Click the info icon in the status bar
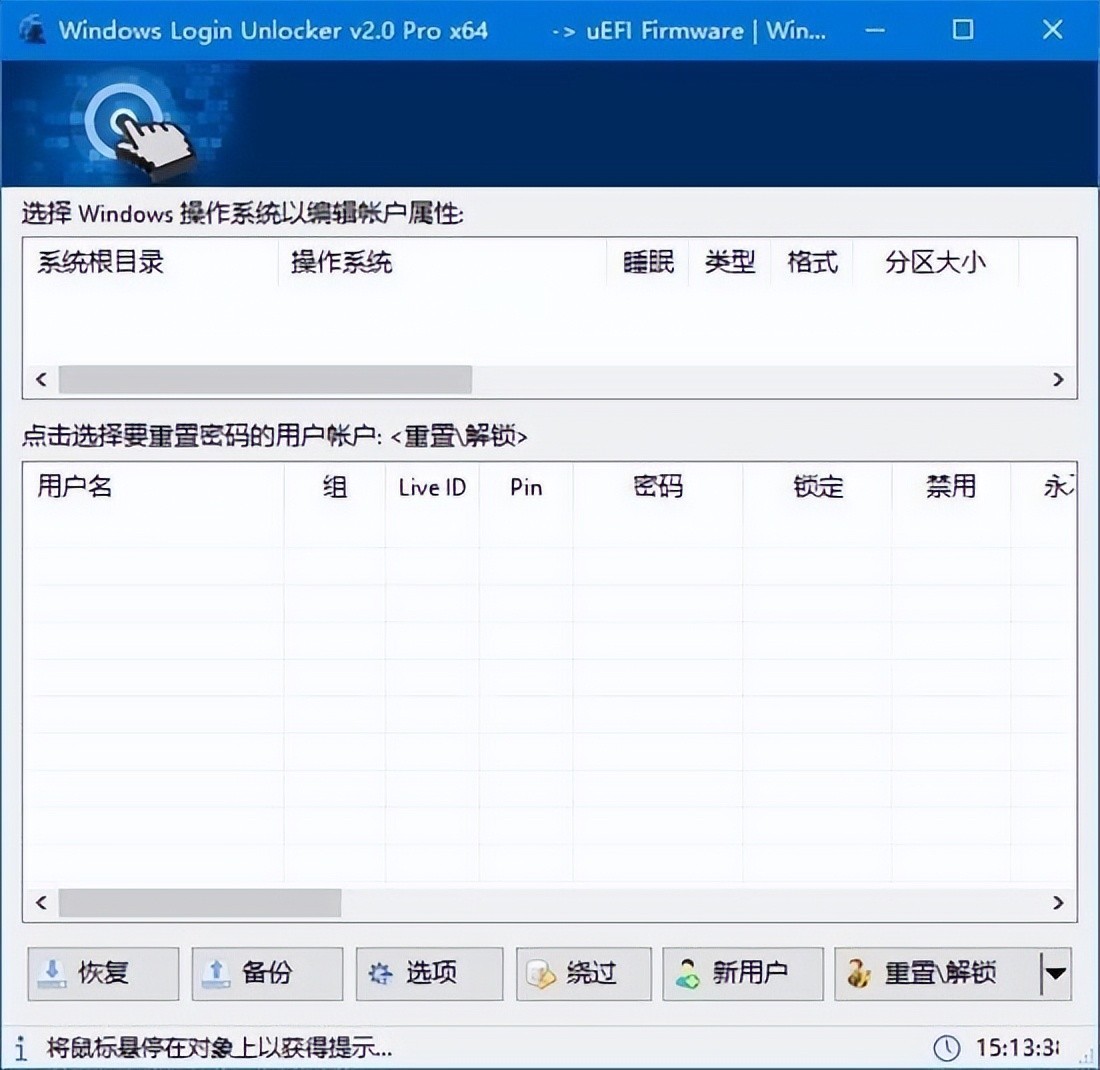 click(x=21, y=1048)
